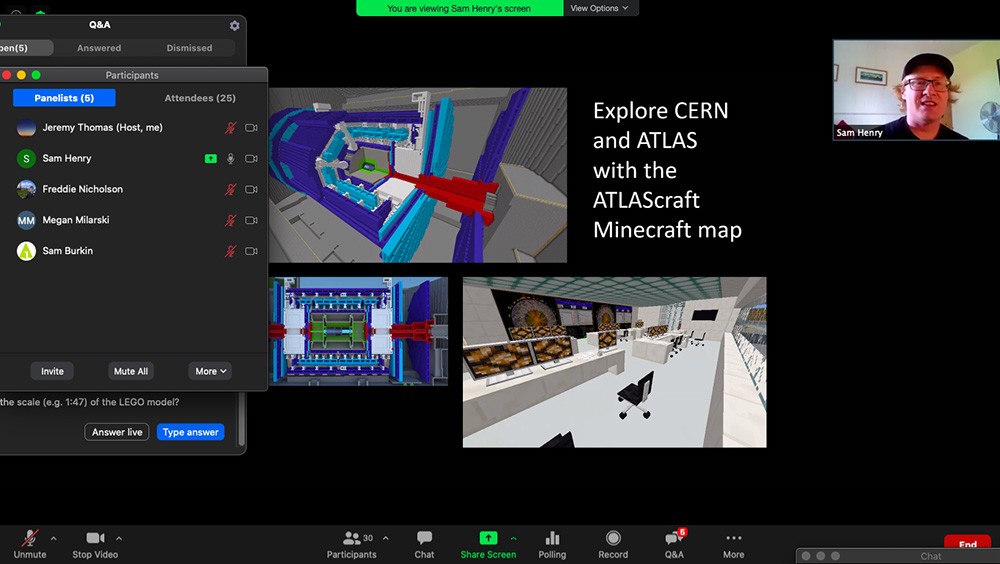
Task: Click Sam Burkin video camera icon
Action: pyautogui.click(x=251, y=251)
